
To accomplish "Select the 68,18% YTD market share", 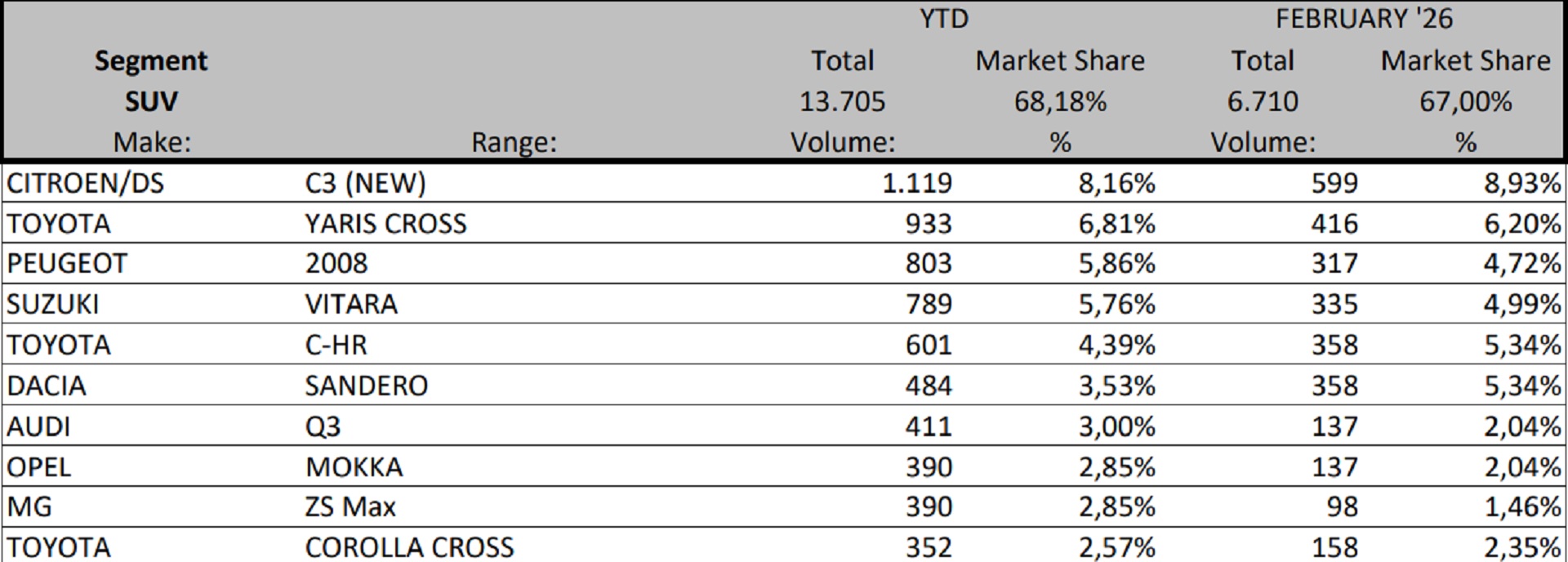I will click(1060, 101).
